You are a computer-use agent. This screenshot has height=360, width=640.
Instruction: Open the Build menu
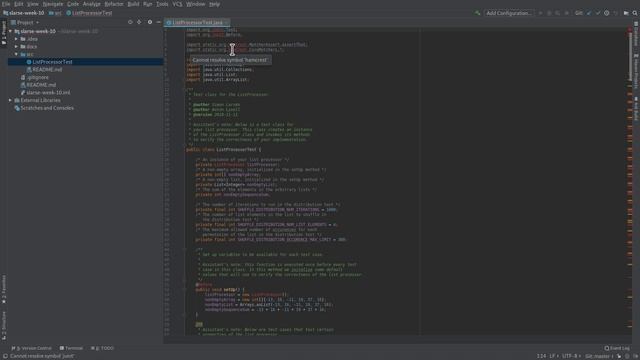click(x=133, y=4)
